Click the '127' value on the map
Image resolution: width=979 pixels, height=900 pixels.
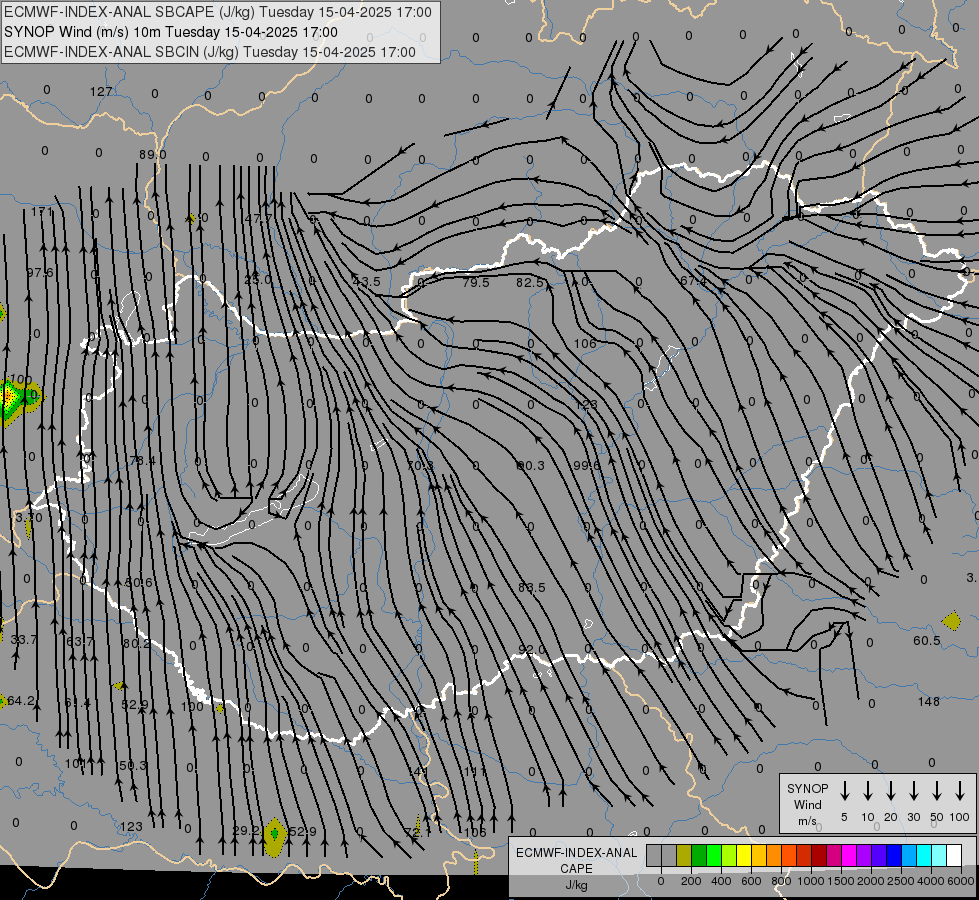[101, 92]
